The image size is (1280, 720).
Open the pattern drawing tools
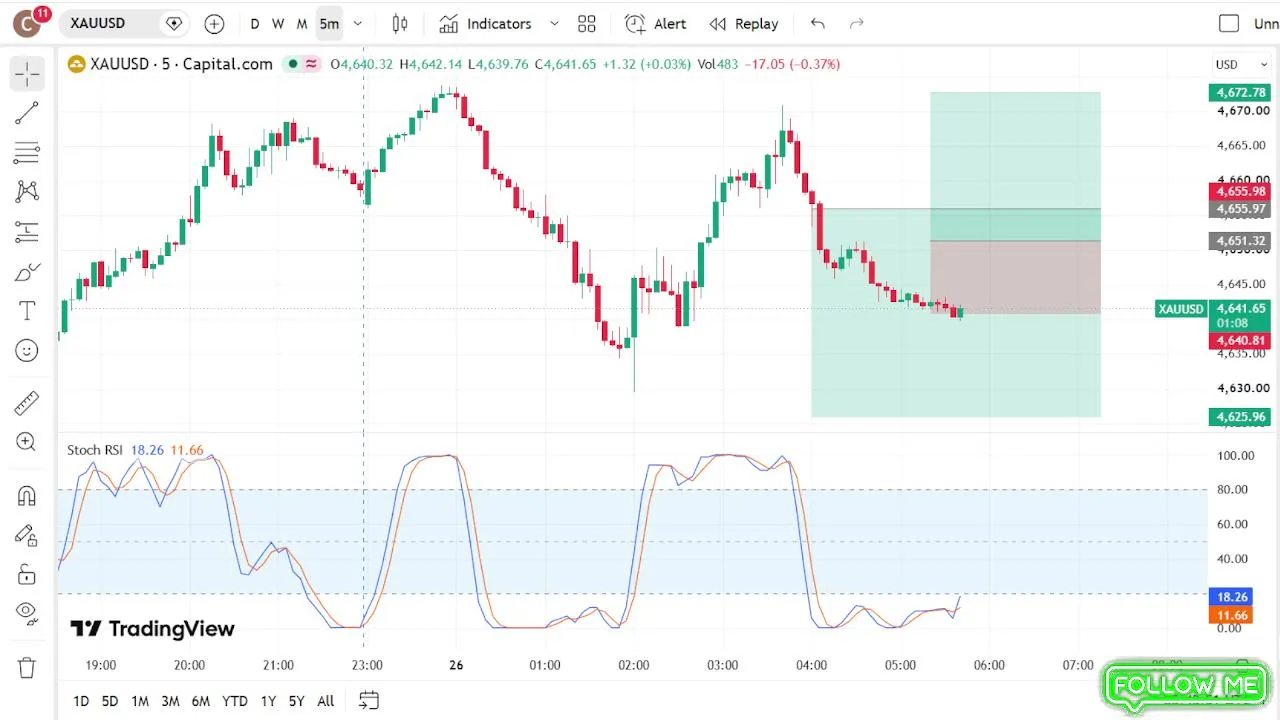[27, 192]
